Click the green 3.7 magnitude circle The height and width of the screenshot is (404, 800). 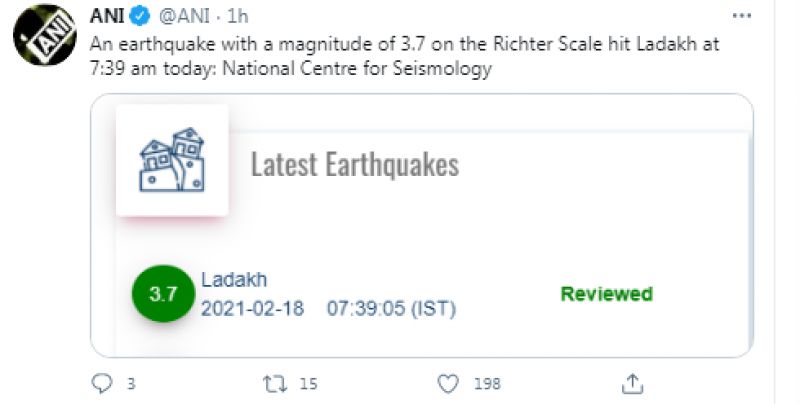coord(162,294)
